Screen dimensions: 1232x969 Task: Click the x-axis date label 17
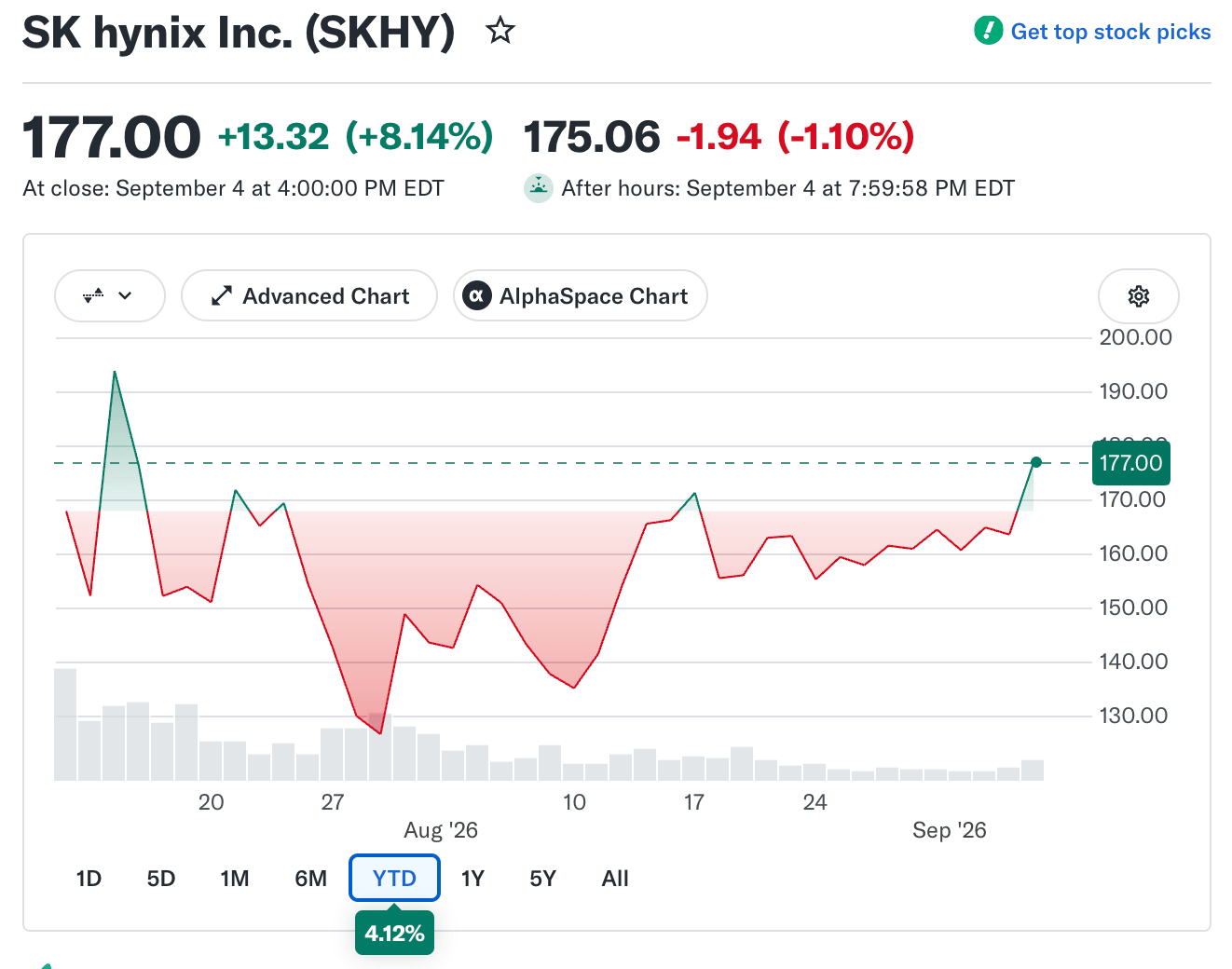pos(694,802)
